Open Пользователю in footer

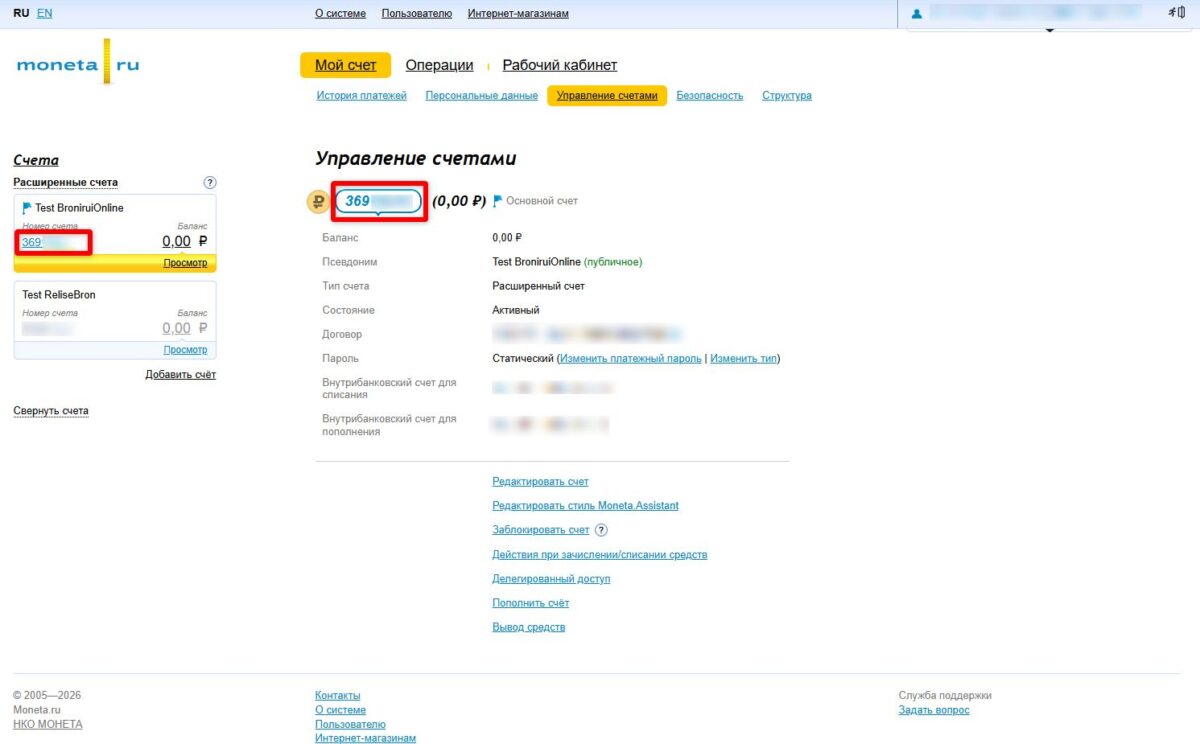(350, 724)
